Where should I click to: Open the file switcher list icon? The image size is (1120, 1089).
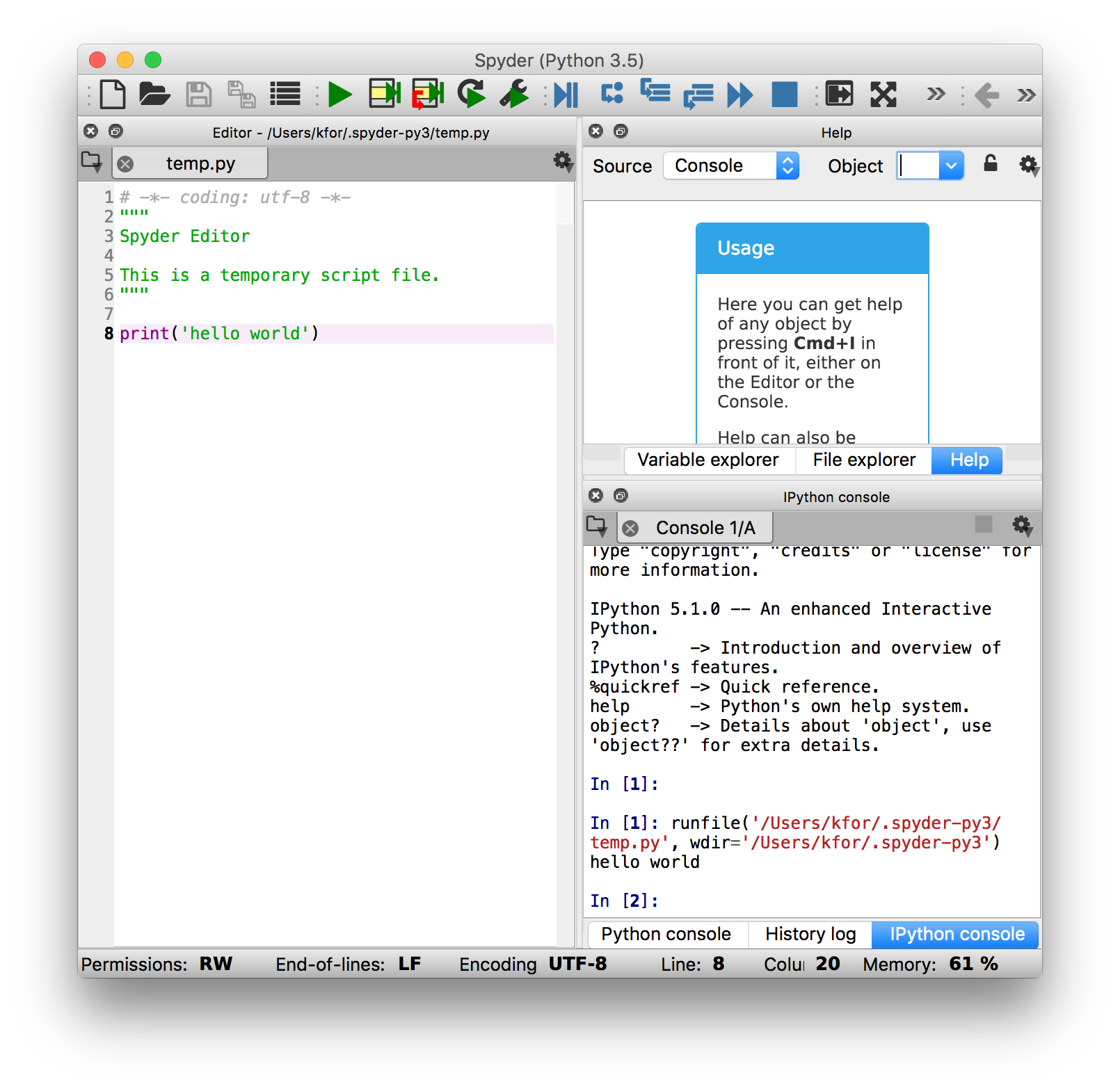point(285,95)
